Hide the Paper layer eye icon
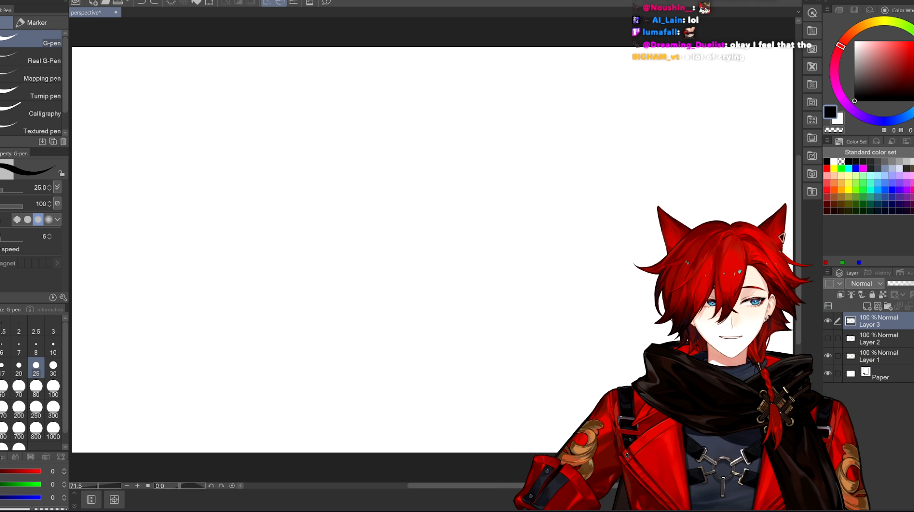Image resolution: width=914 pixels, height=512 pixels. (x=828, y=373)
